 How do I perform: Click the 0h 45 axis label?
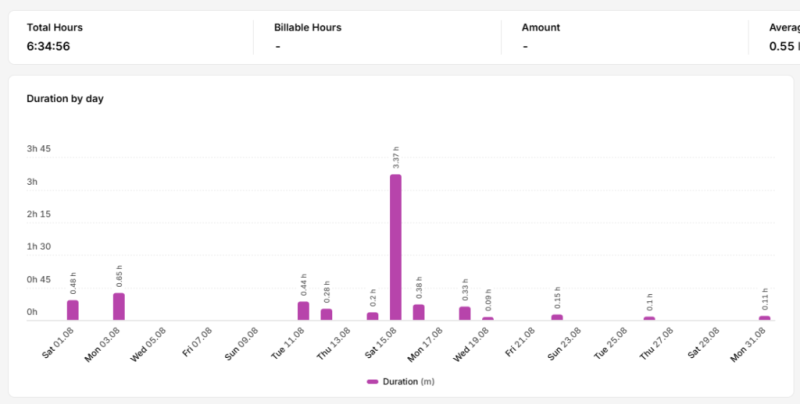[x=39, y=280]
